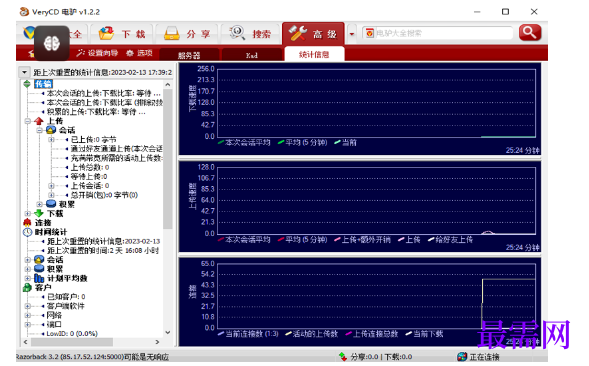589x366 pixels.
Task: Click the 会话 icon under 上传
Action: 51,130
